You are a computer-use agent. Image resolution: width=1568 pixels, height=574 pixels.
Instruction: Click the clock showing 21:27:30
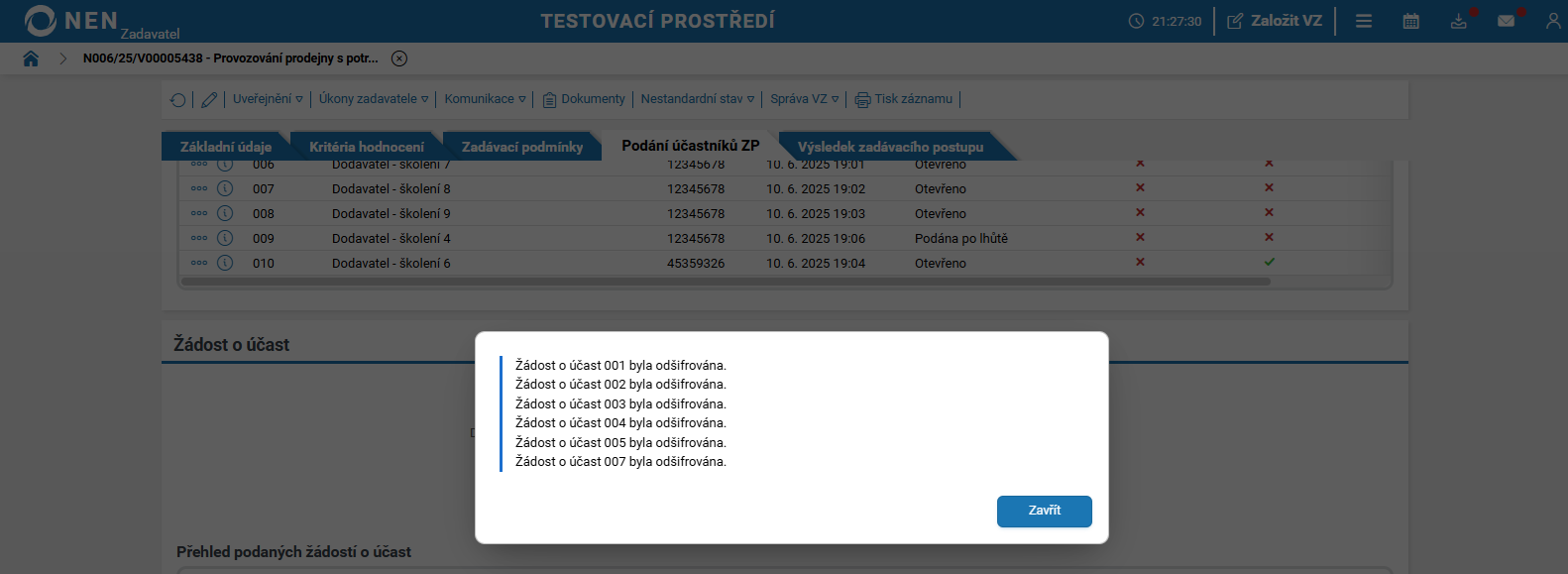[1165, 21]
